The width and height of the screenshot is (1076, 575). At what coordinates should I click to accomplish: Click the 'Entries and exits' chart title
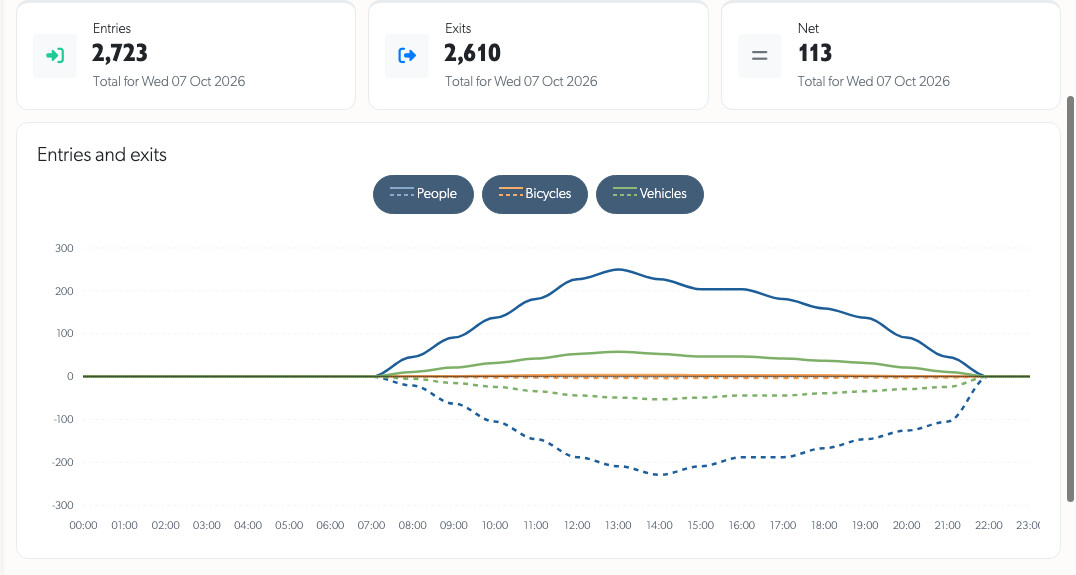click(102, 154)
